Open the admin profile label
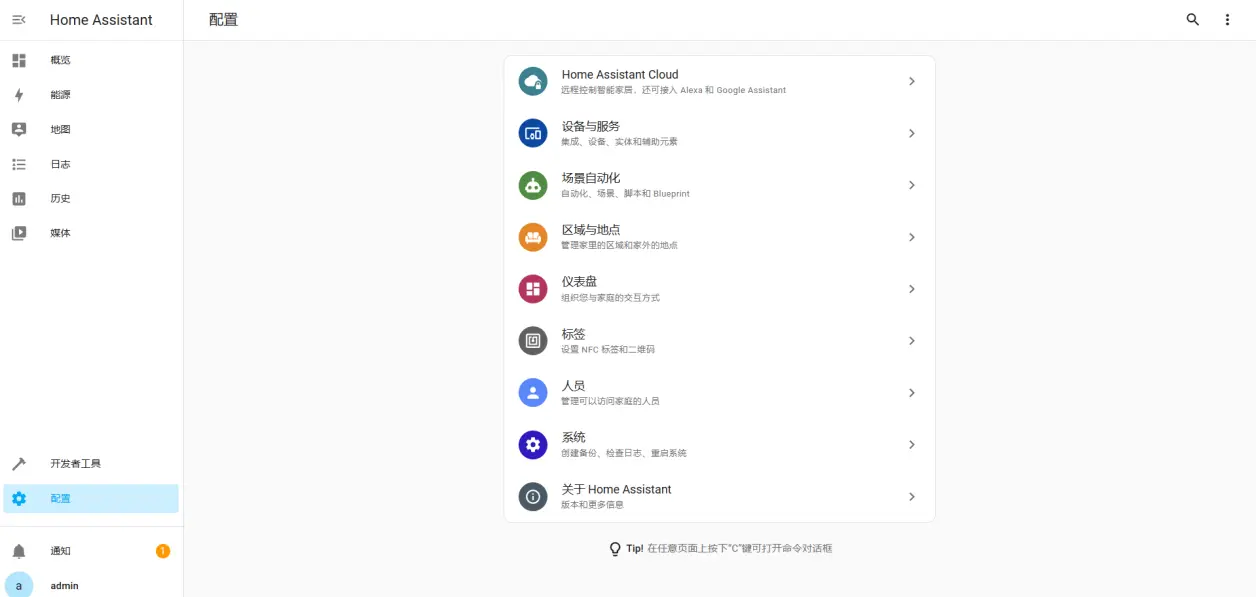Screen dimensions: 1256x597 65,586
